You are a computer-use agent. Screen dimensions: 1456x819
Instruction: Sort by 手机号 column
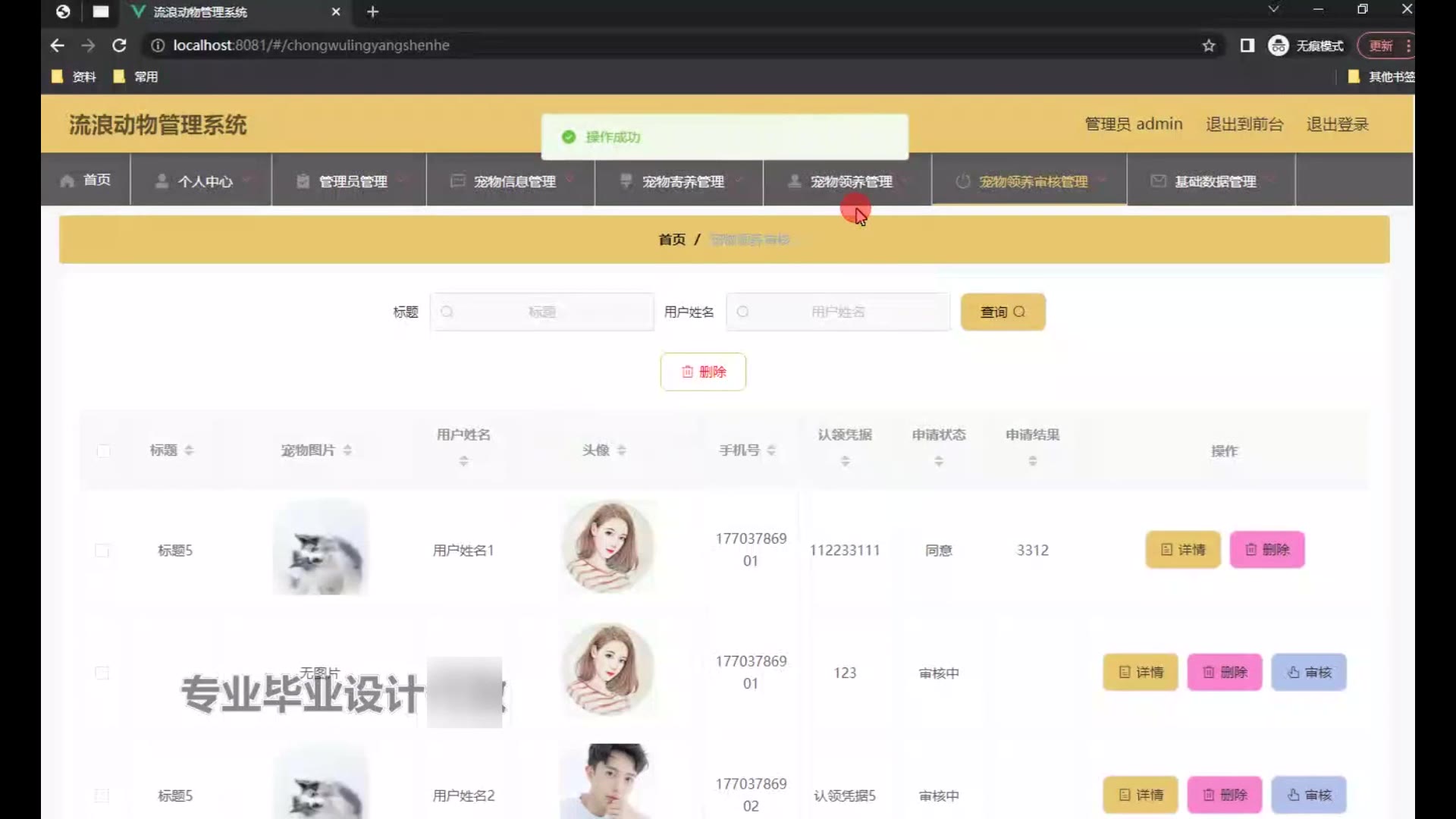tap(771, 450)
